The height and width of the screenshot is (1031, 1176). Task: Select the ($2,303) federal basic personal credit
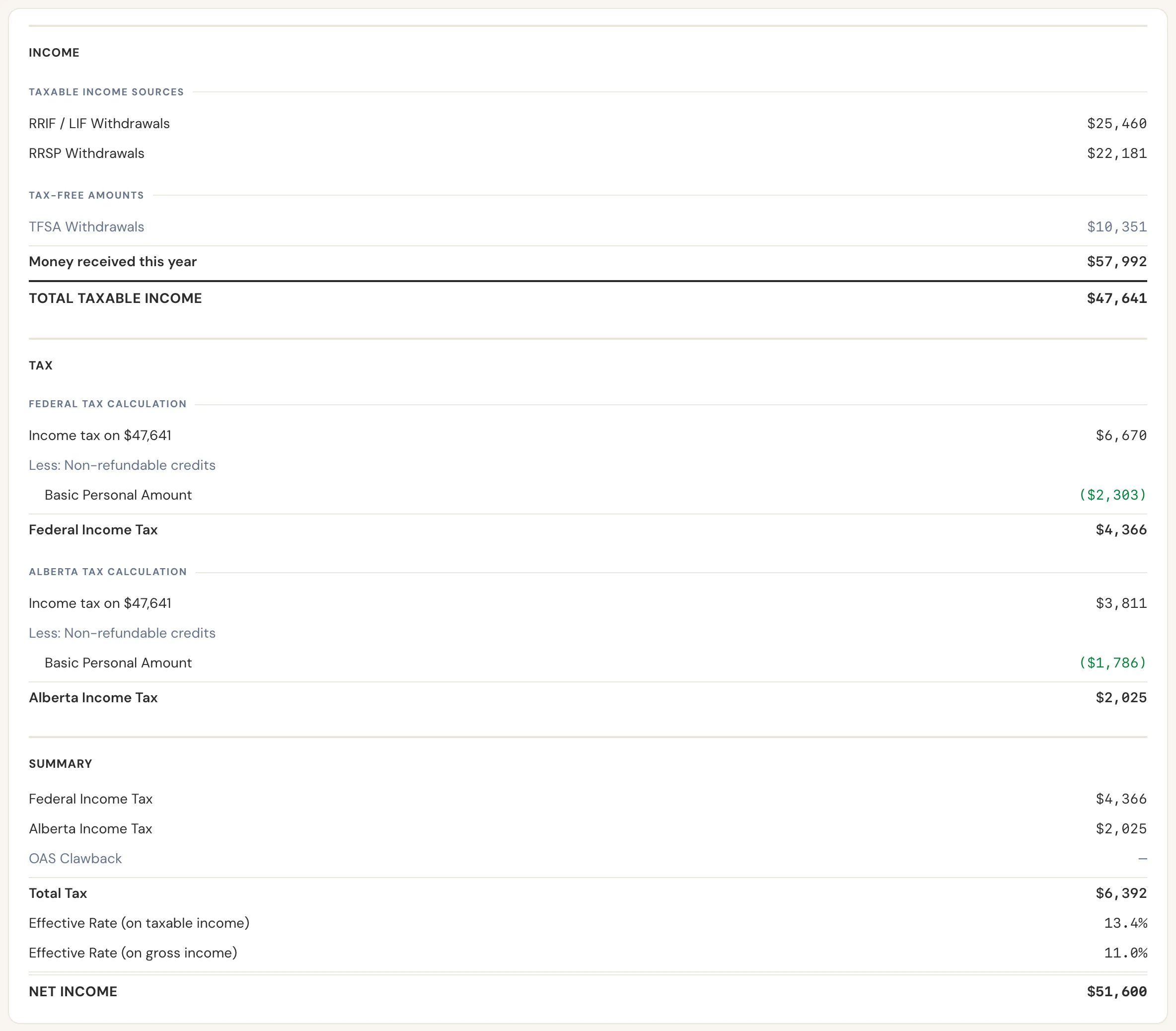click(x=1113, y=495)
